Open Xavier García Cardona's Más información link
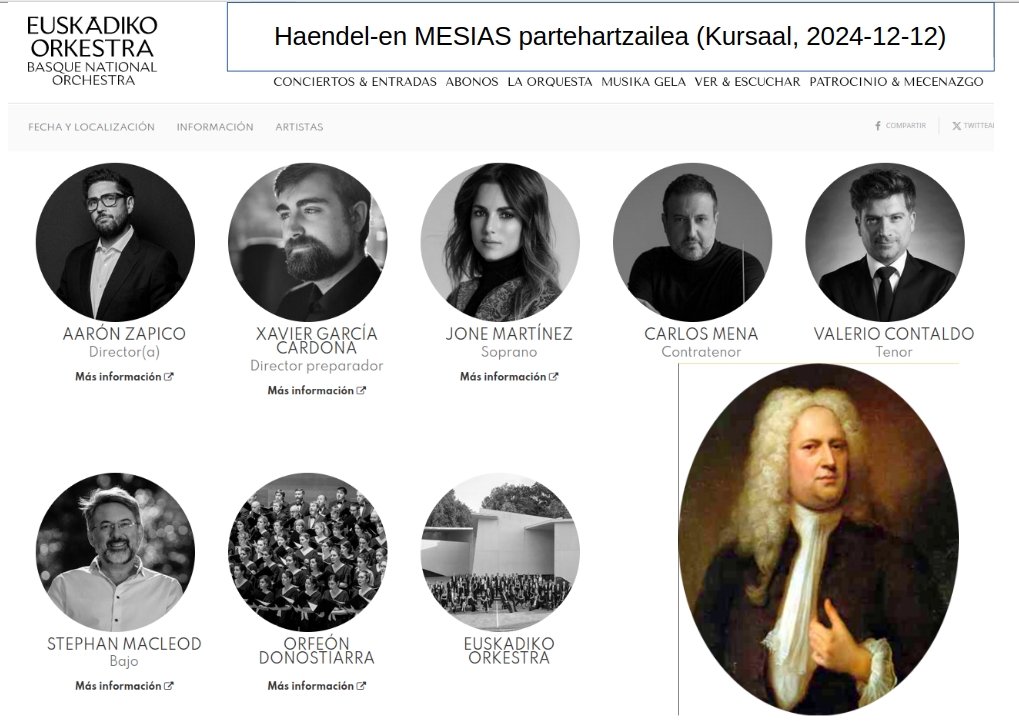The height and width of the screenshot is (721, 1019). click(x=316, y=390)
